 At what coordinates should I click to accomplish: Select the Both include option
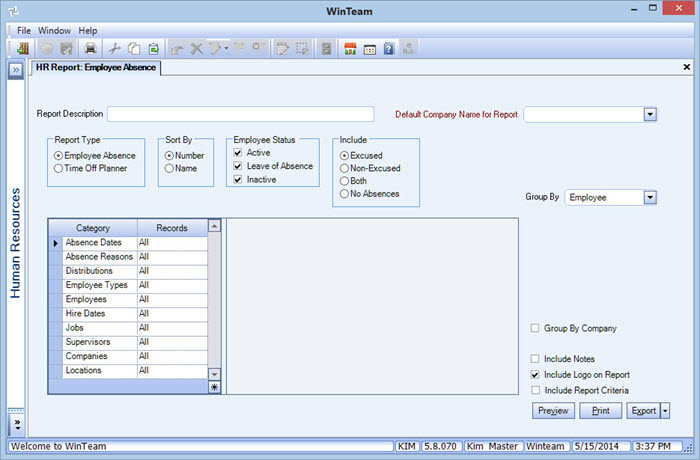pyautogui.click(x=353, y=181)
